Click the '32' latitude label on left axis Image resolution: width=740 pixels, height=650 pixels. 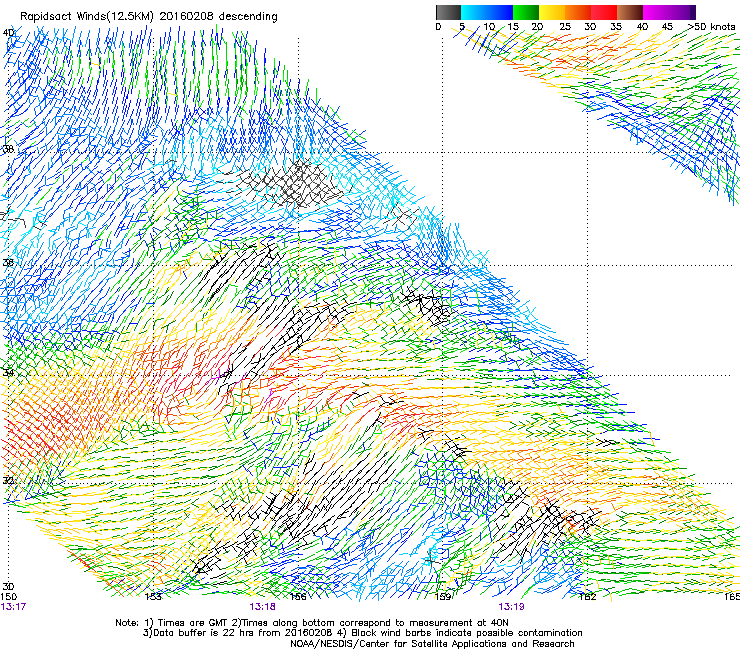pos(8,481)
